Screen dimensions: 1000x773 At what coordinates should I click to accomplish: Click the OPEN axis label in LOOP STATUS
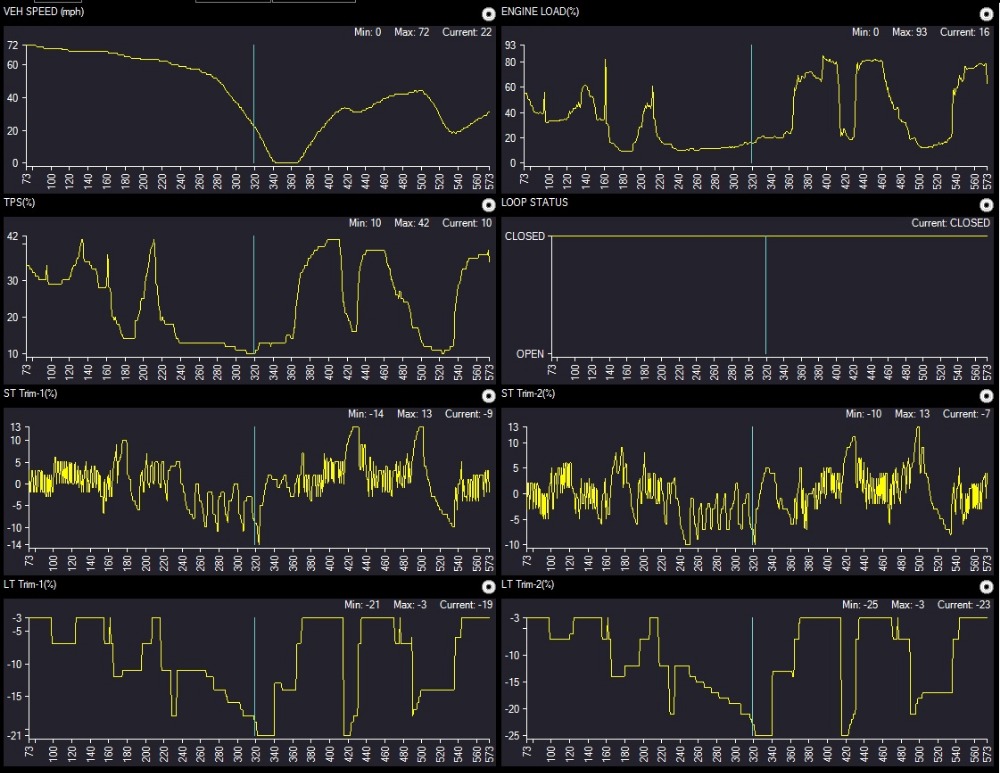(x=530, y=354)
